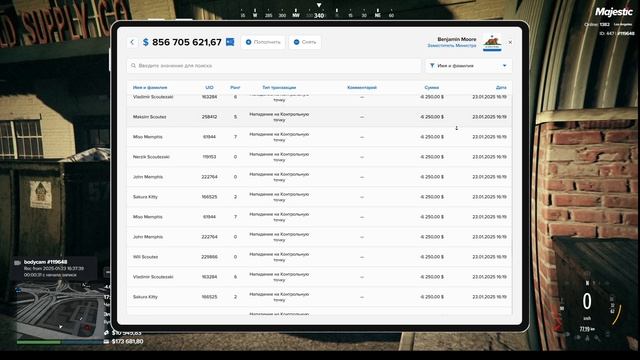Image resolution: width=640 pixels, height=360 pixels.
Task: Open the faction emblem avatar
Action: pos(492,42)
